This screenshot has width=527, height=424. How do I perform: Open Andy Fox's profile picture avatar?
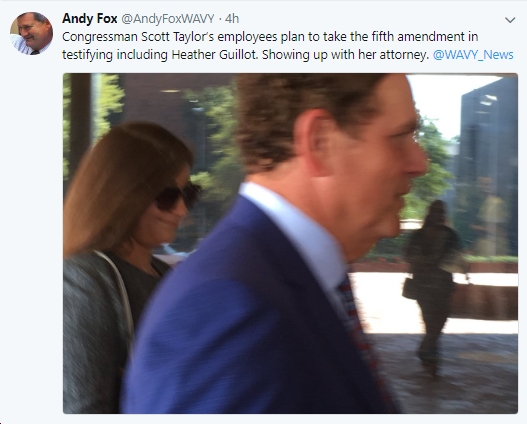[31, 33]
